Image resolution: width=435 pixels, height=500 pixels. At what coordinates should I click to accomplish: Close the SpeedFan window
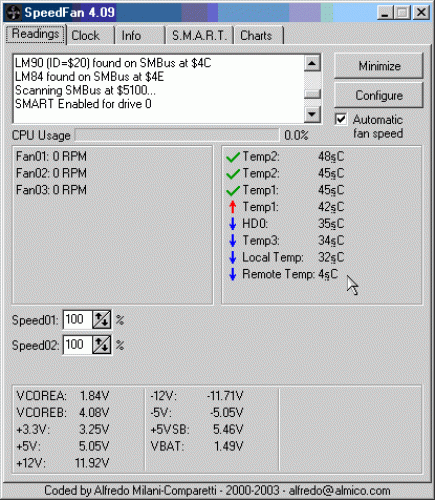[x=421, y=13]
